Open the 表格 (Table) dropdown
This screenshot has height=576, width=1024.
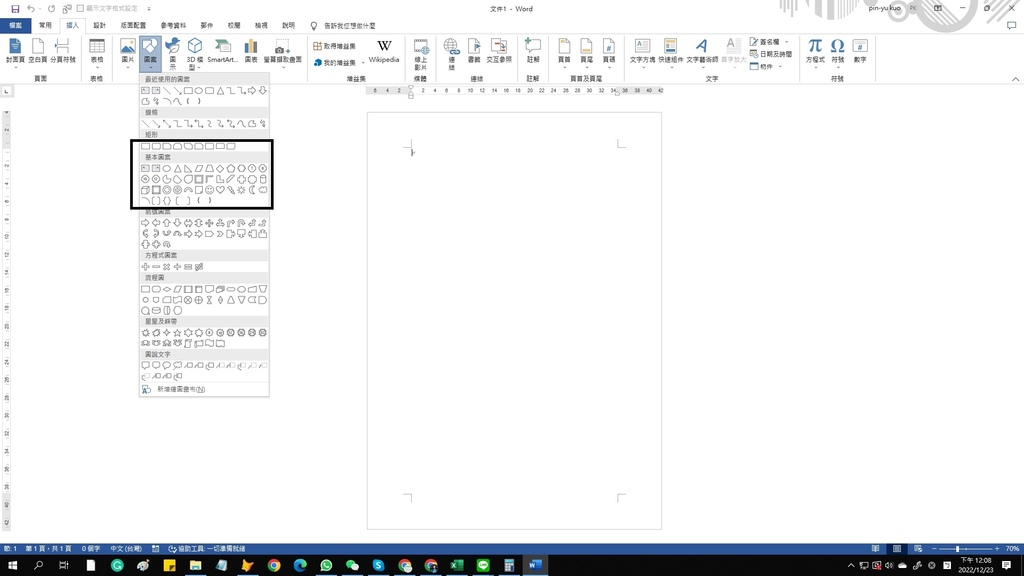pyautogui.click(x=97, y=53)
